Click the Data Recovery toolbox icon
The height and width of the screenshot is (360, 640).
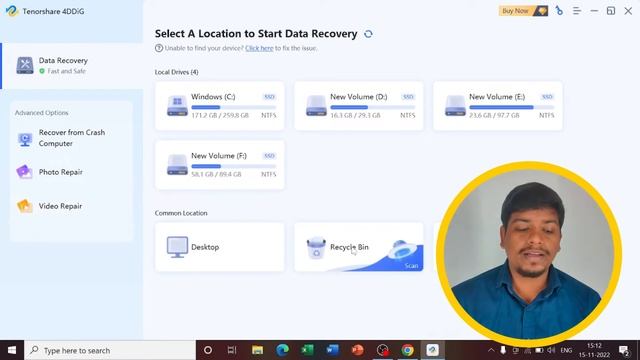coord(25,65)
